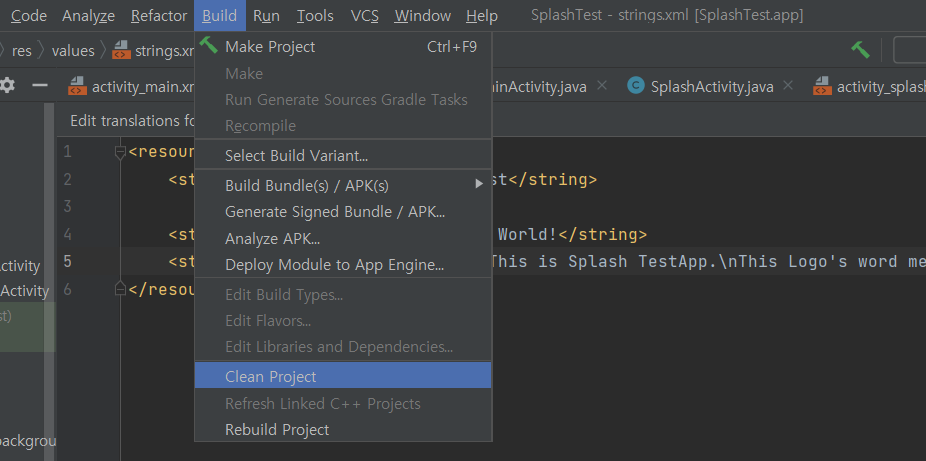
Task: Close the MainActivity.java tab
Action: pos(602,86)
